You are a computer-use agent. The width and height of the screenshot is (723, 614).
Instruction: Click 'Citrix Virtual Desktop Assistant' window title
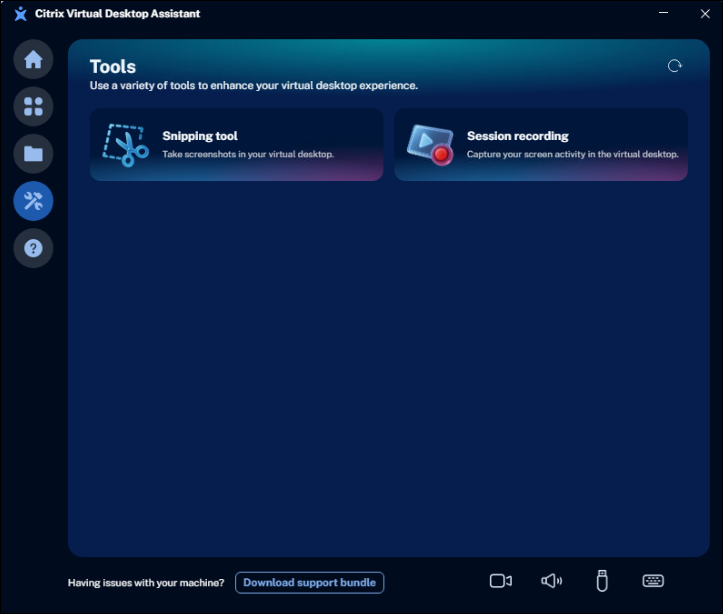tap(118, 14)
